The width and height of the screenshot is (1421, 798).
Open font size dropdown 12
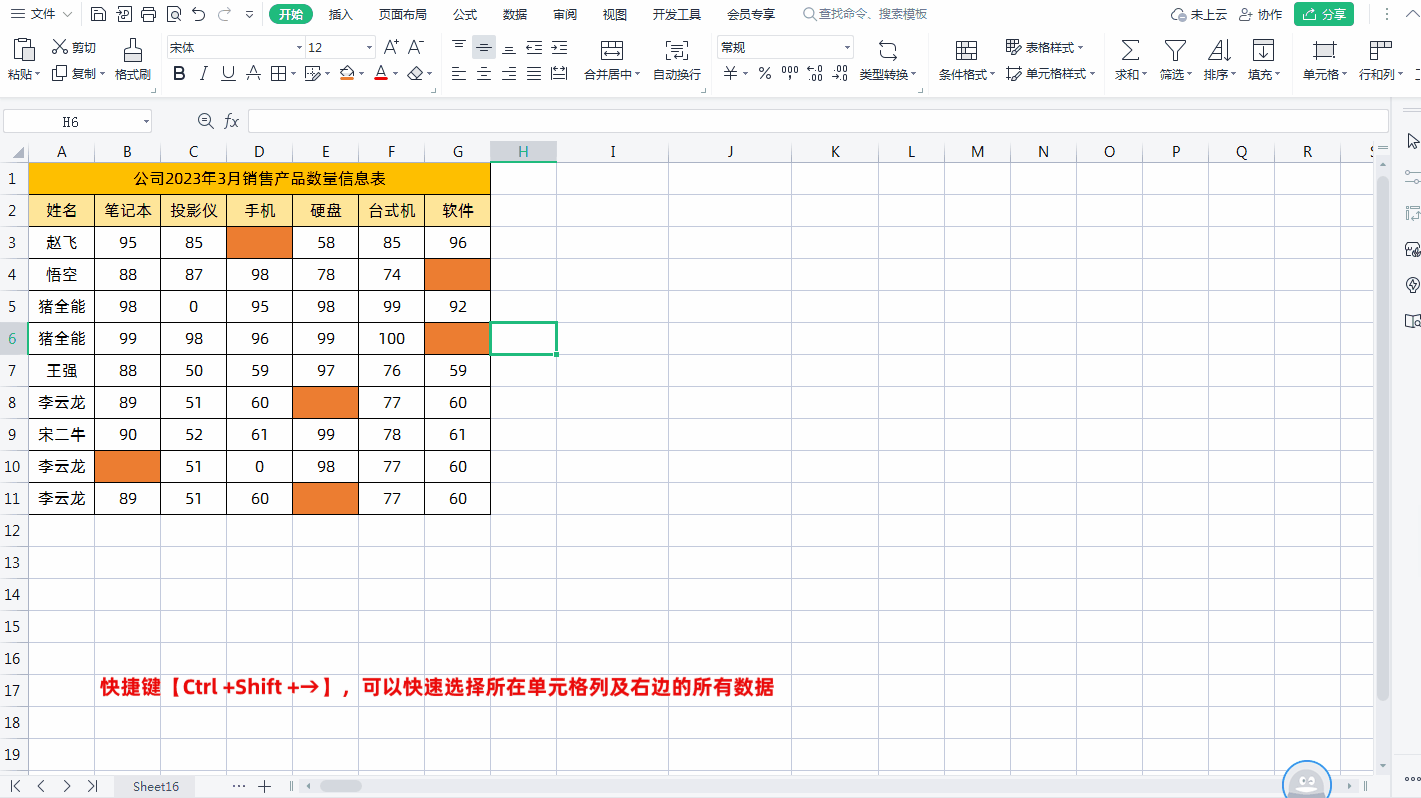pyautogui.click(x=369, y=48)
